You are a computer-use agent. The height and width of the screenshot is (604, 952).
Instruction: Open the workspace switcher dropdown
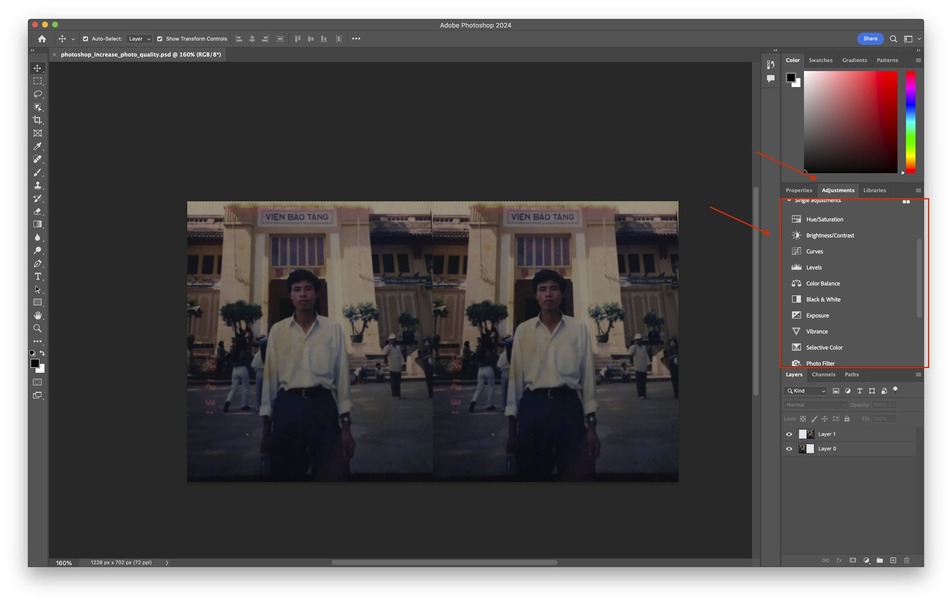click(911, 39)
